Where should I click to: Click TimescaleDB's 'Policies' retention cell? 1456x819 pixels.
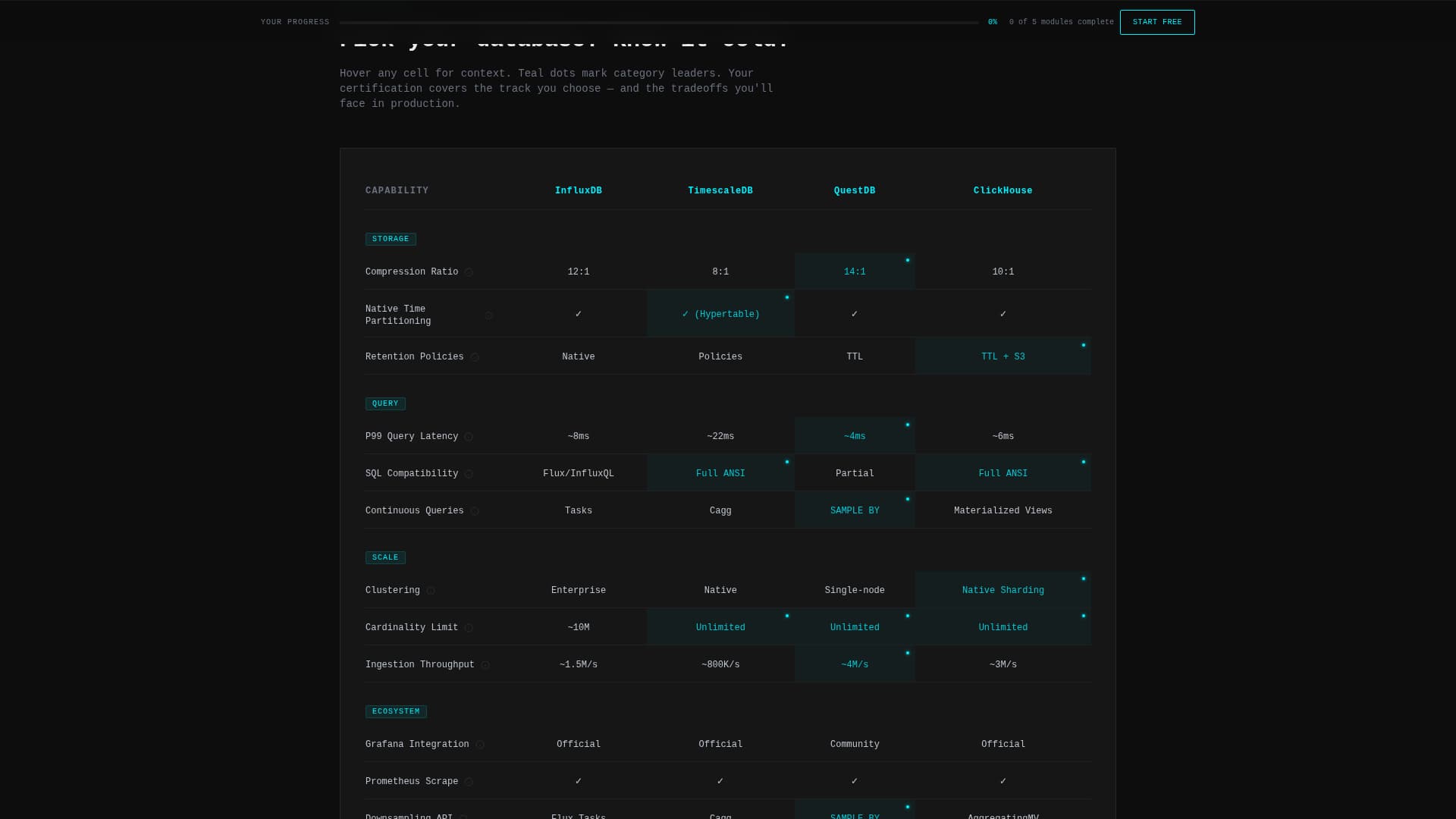pyautogui.click(x=720, y=356)
